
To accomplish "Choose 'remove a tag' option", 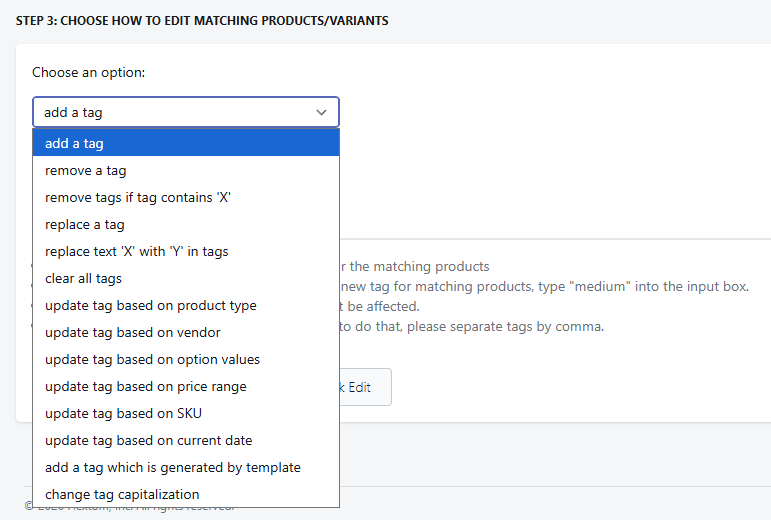I will pyautogui.click(x=186, y=171).
